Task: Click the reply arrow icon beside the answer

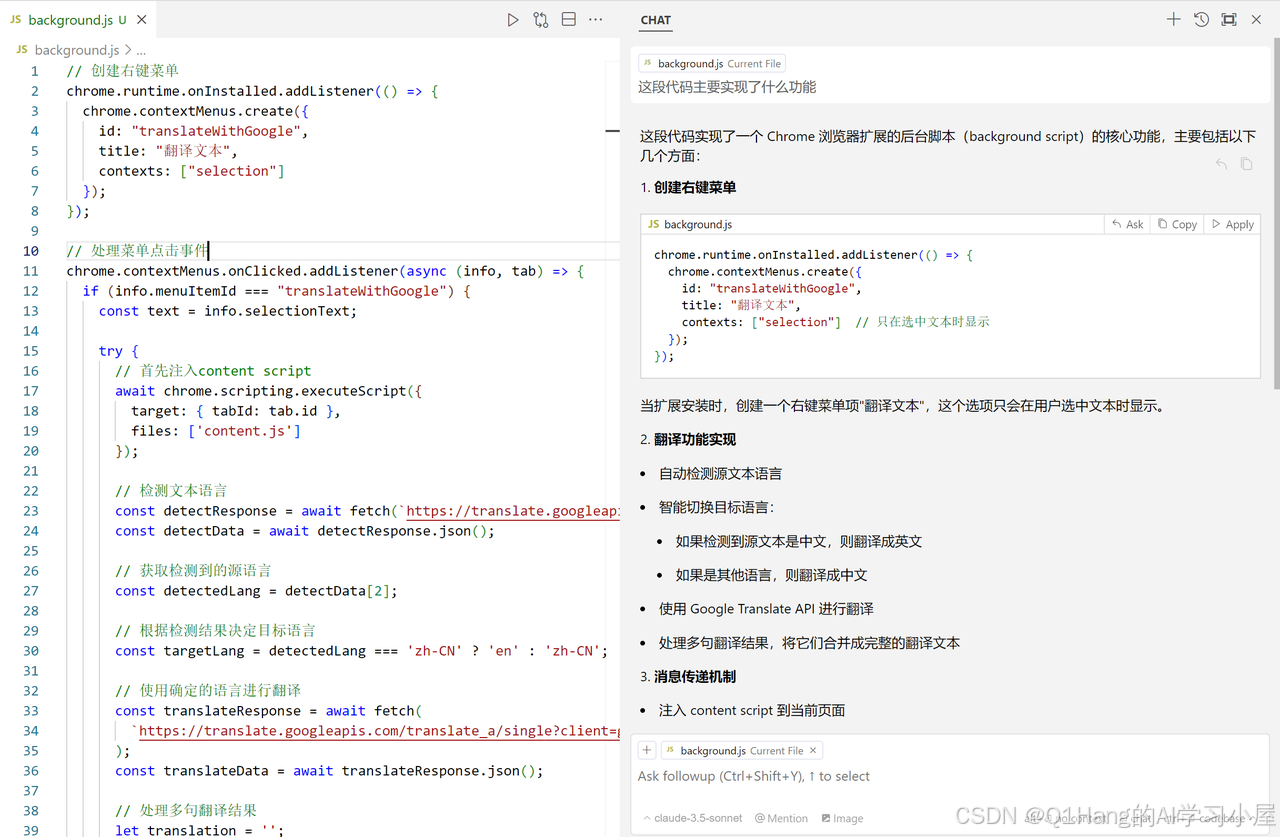Action: tap(1221, 164)
